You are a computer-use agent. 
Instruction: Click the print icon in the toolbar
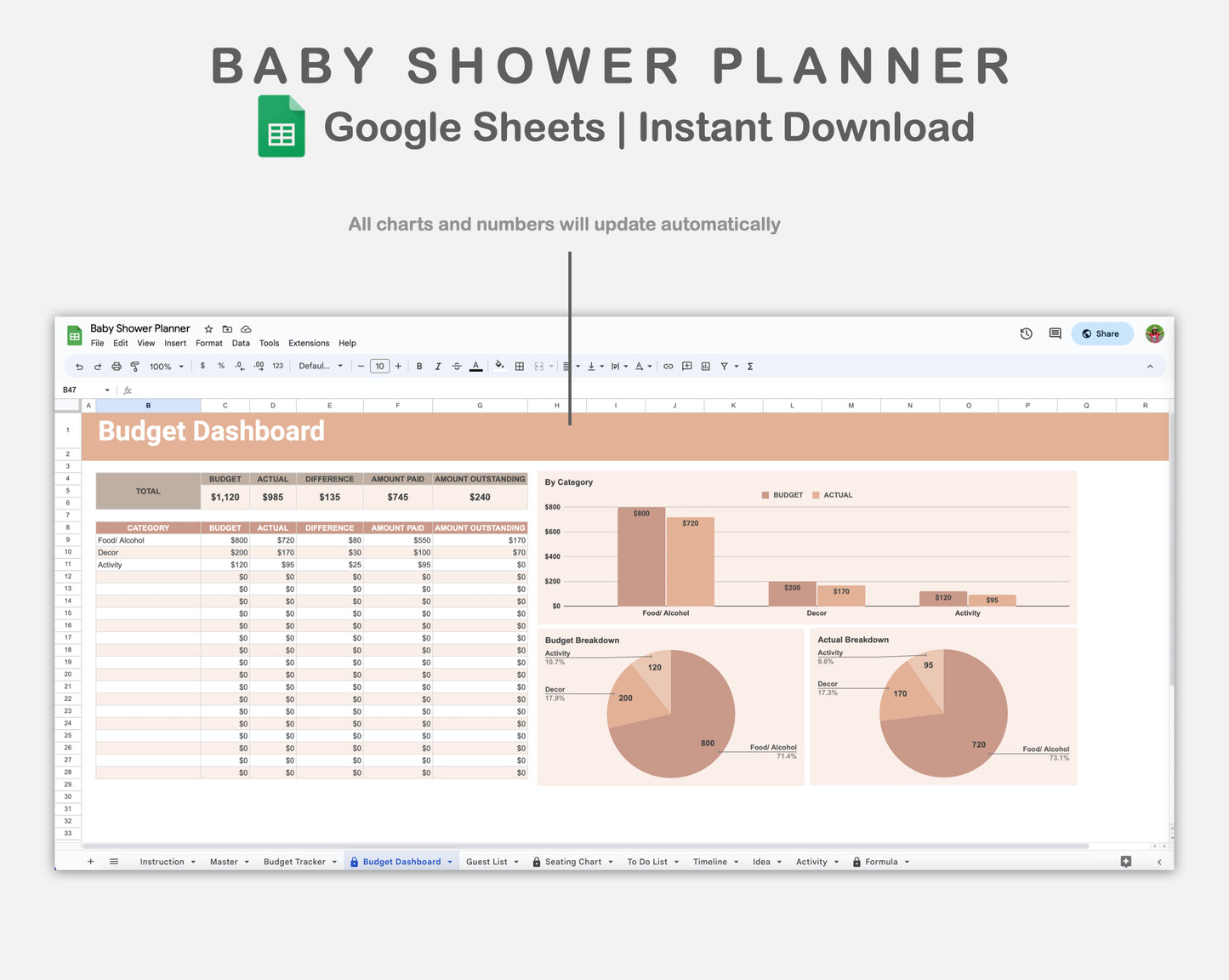click(117, 367)
